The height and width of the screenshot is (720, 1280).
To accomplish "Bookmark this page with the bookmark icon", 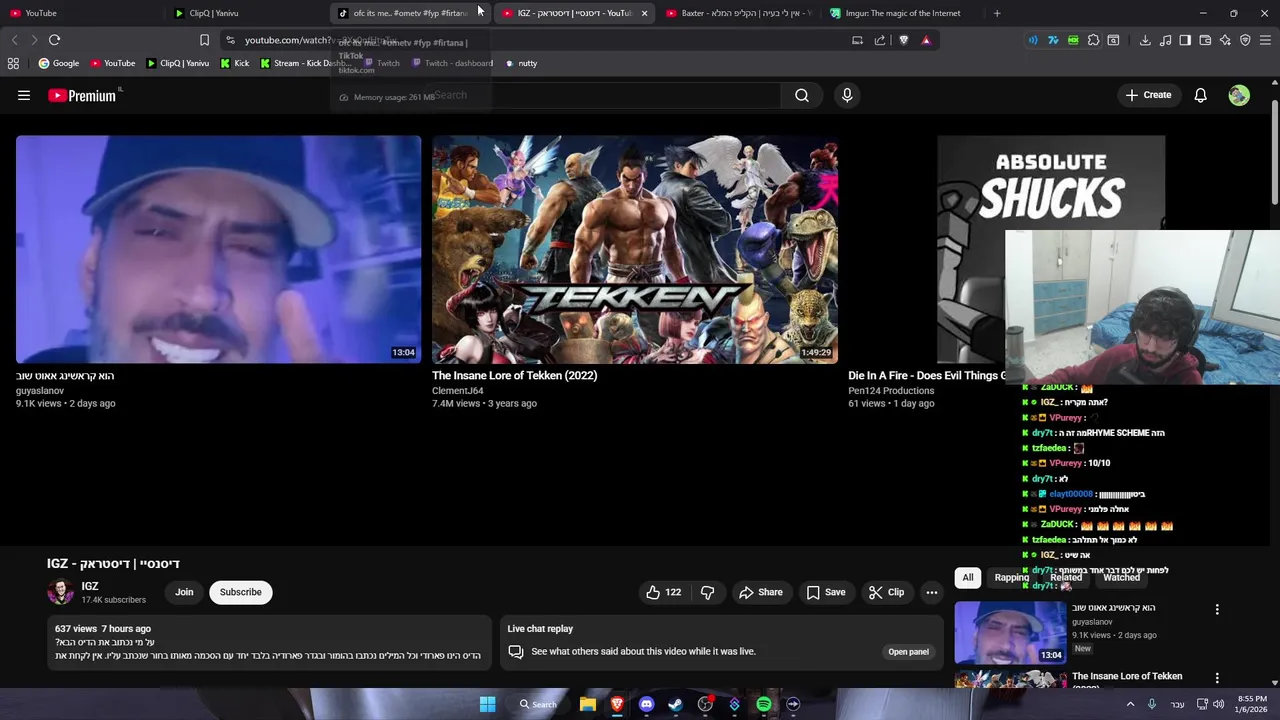I will tap(204, 40).
